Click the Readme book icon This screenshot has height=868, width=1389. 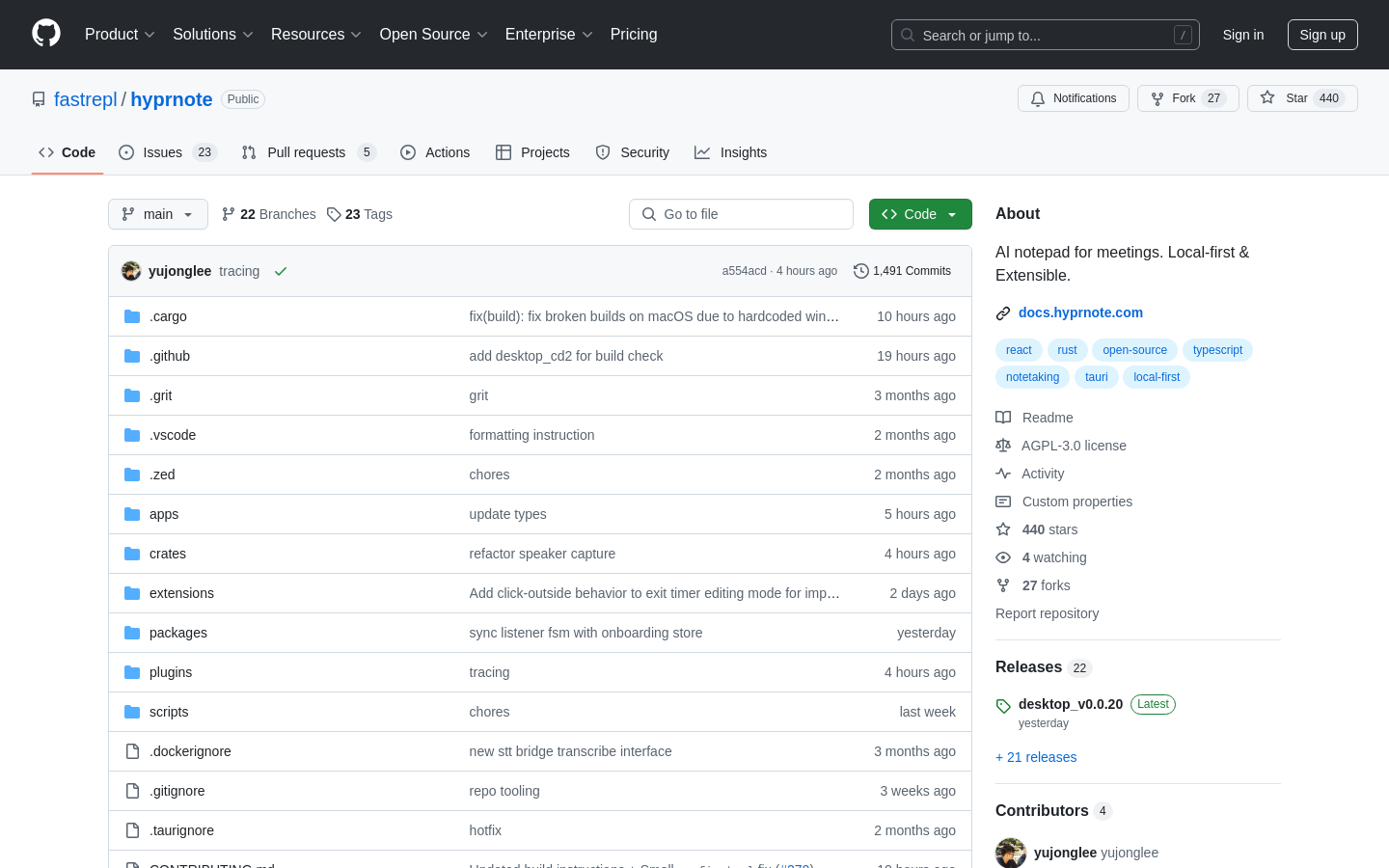pyautogui.click(x=1003, y=418)
